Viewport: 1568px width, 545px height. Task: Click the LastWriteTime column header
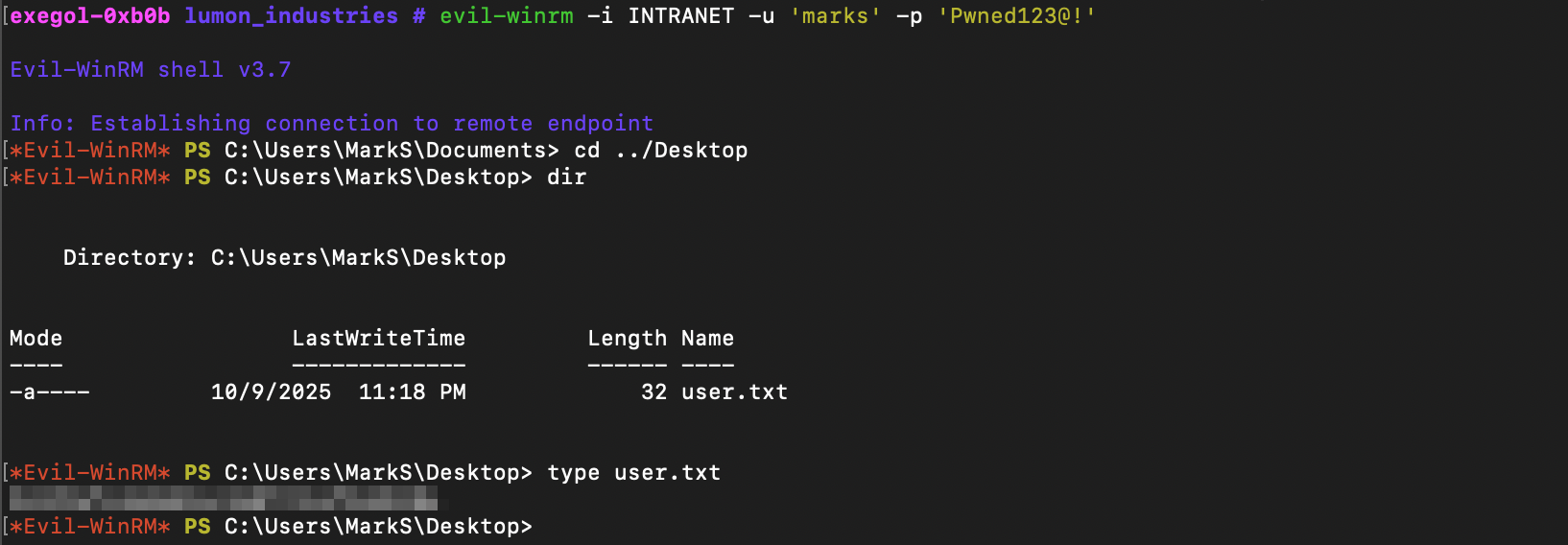tap(378, 339)
